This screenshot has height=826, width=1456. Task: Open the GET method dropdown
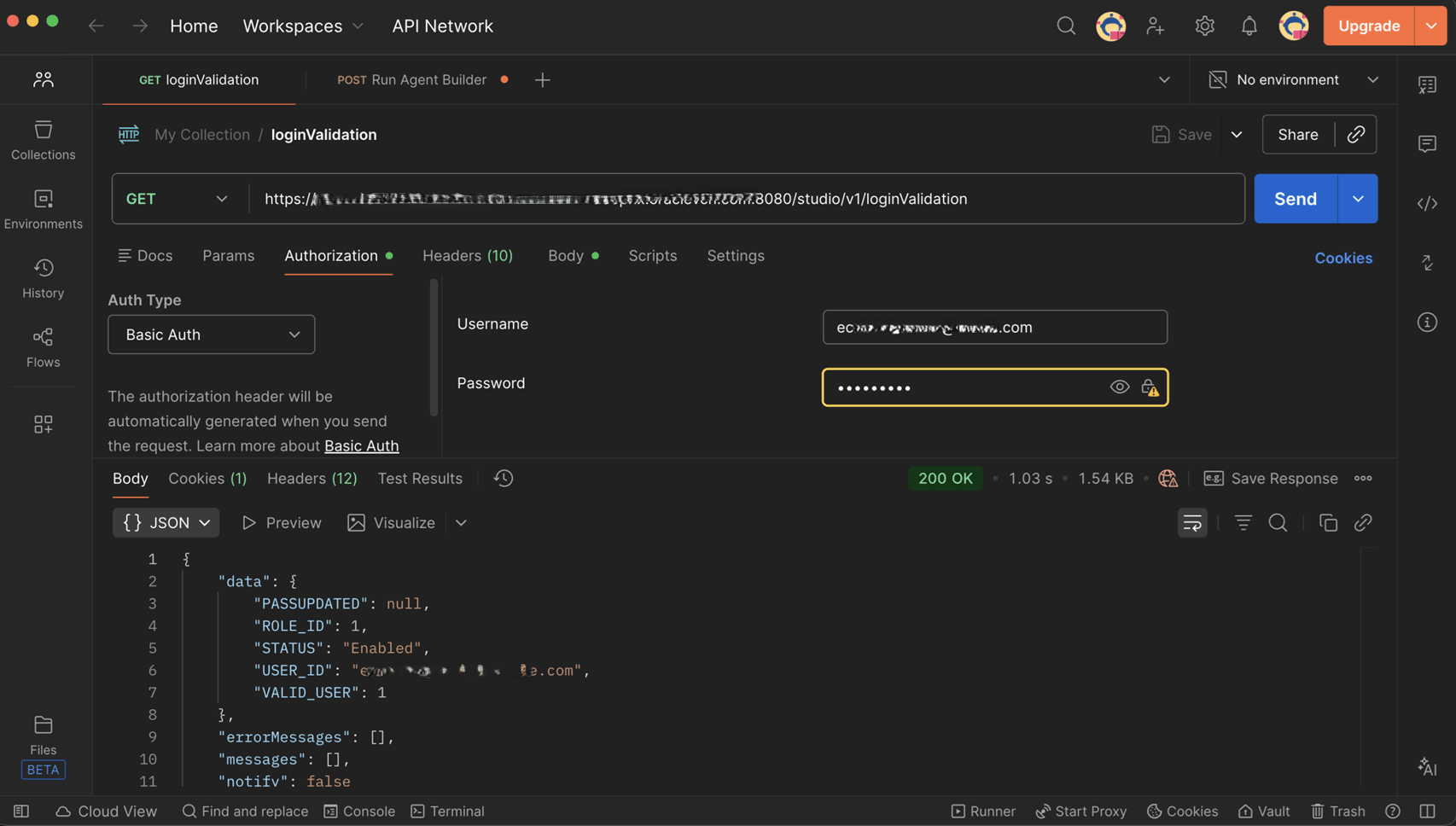click(178, 199)
